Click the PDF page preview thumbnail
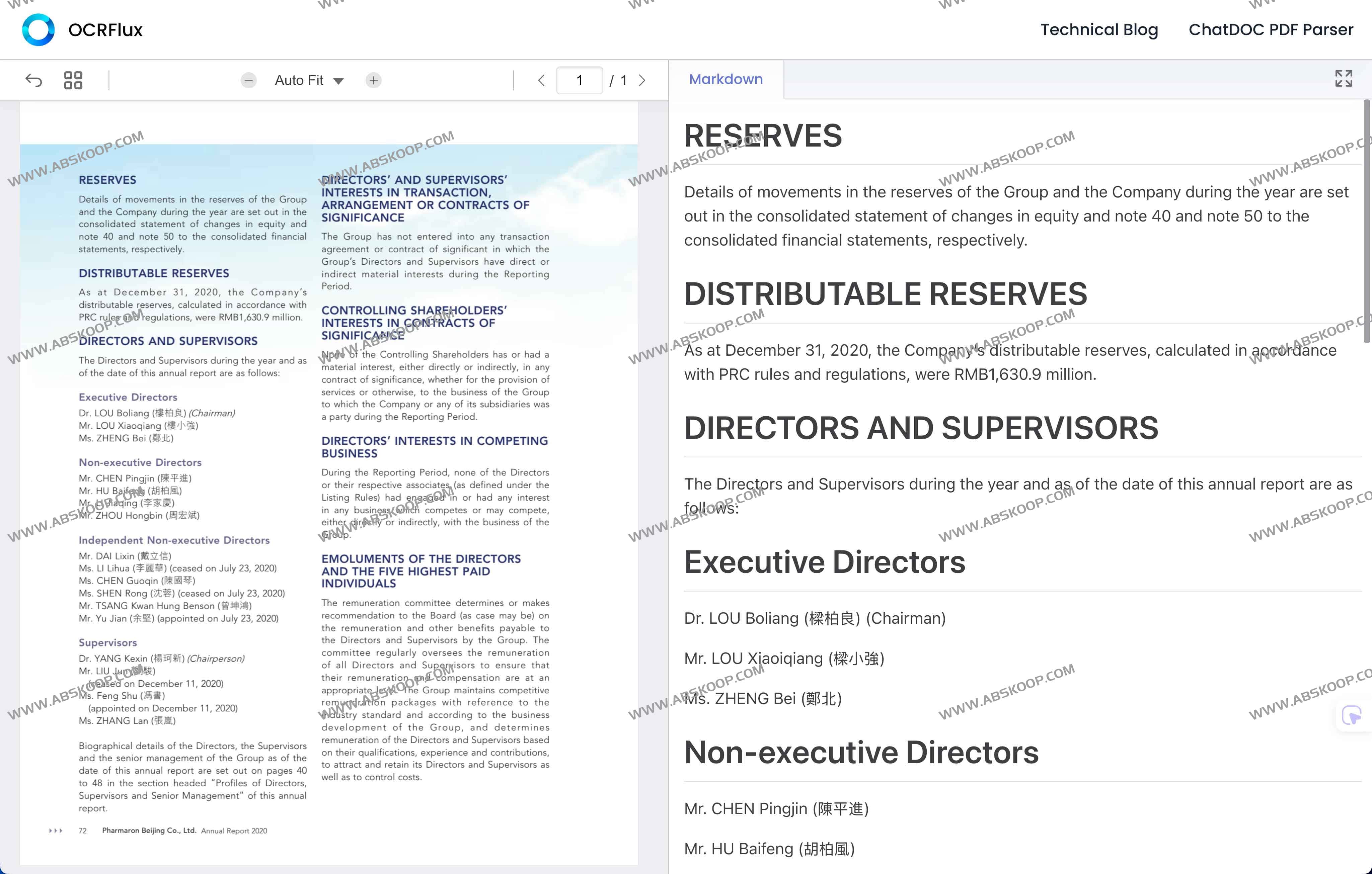This screenshot has width=1372, height=874. (x=329, y=484)
